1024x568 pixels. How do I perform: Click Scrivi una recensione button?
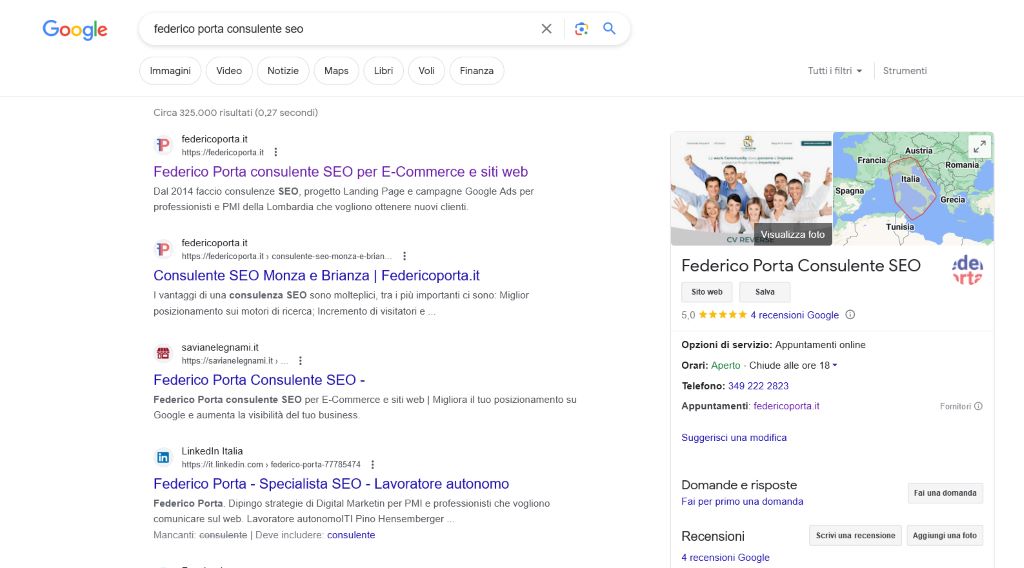(856, 535)
